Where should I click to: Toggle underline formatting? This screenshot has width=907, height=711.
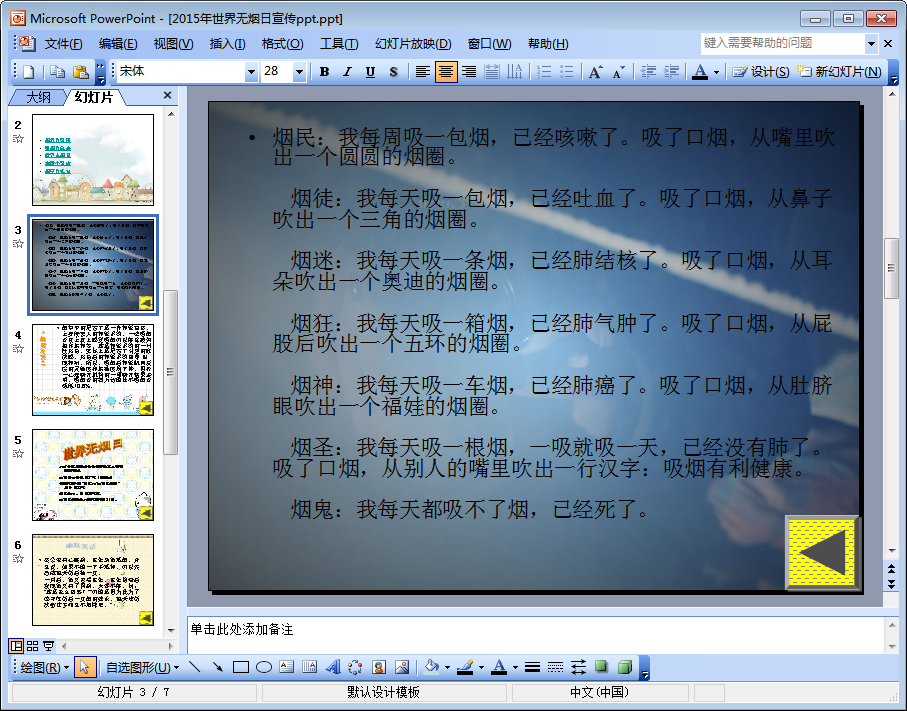(x=370, y=72)
